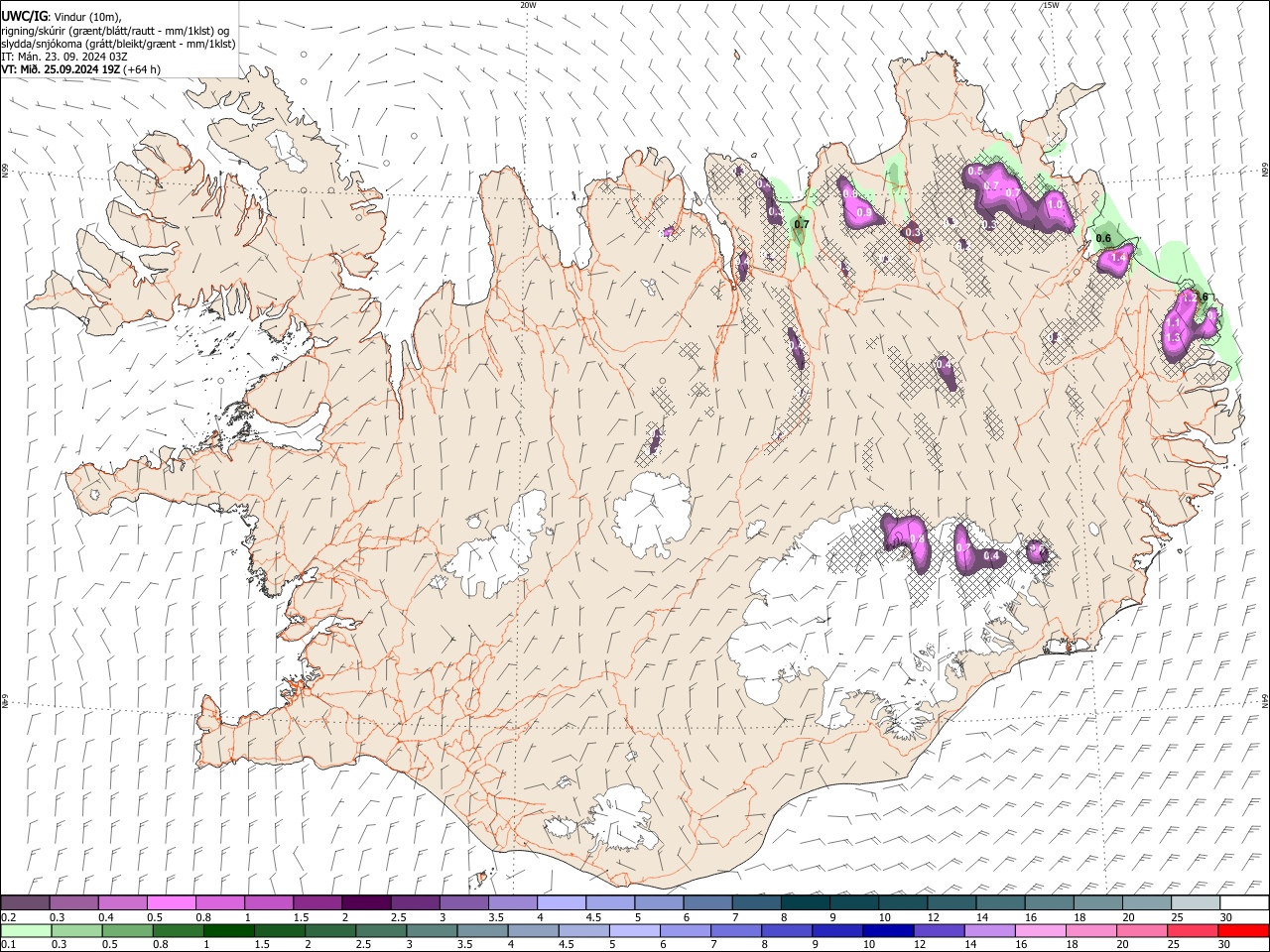
Task: Select the violet 12–14 rain legend swatch
Action: coord(939,930)
